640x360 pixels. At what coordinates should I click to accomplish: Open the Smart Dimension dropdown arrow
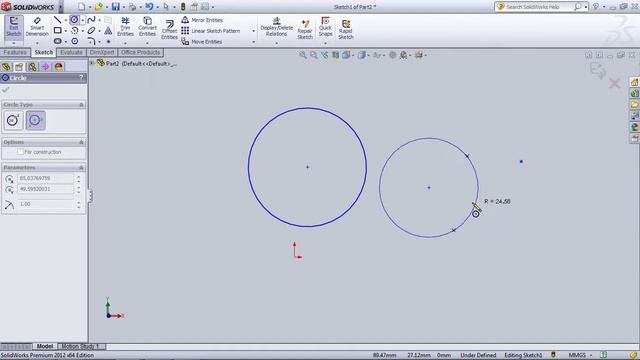[37, 43]
